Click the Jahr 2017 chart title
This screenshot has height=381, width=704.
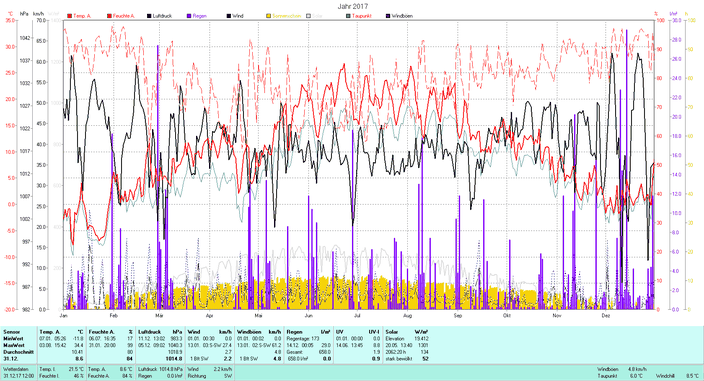pyautogui.click(x=353, y=6)
